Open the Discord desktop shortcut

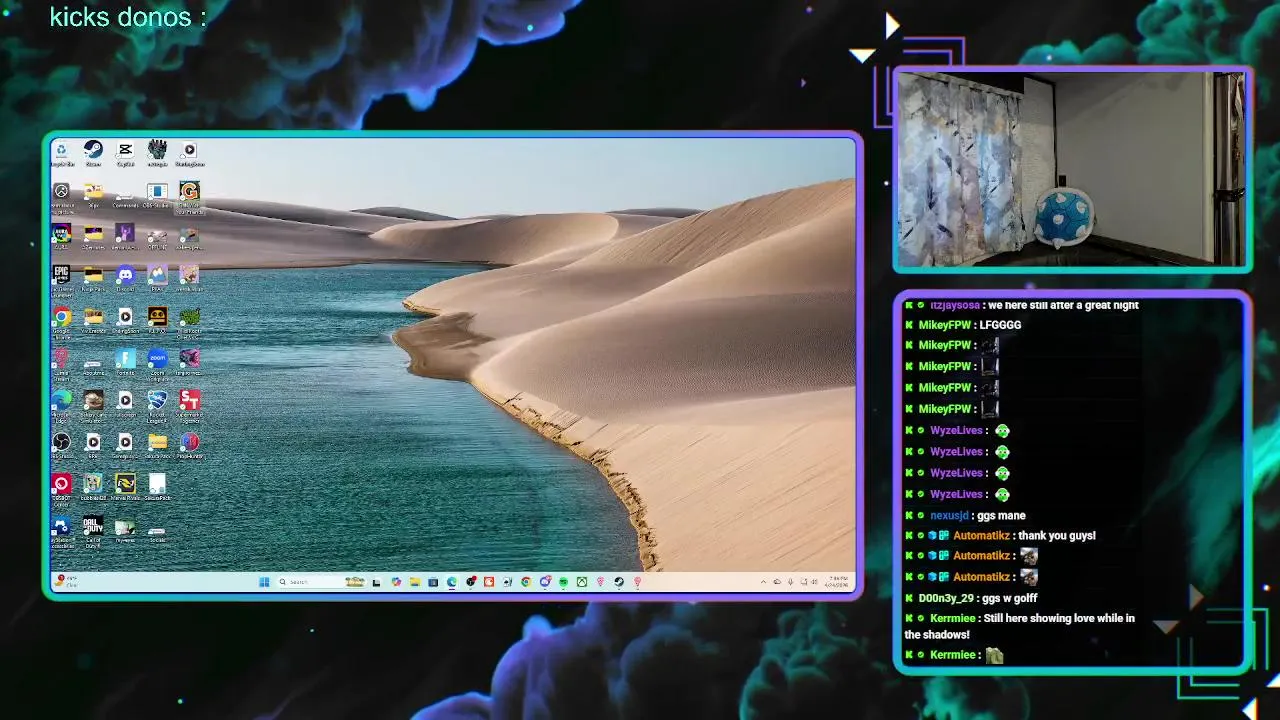pyautogui.click(x=125, y=276)
